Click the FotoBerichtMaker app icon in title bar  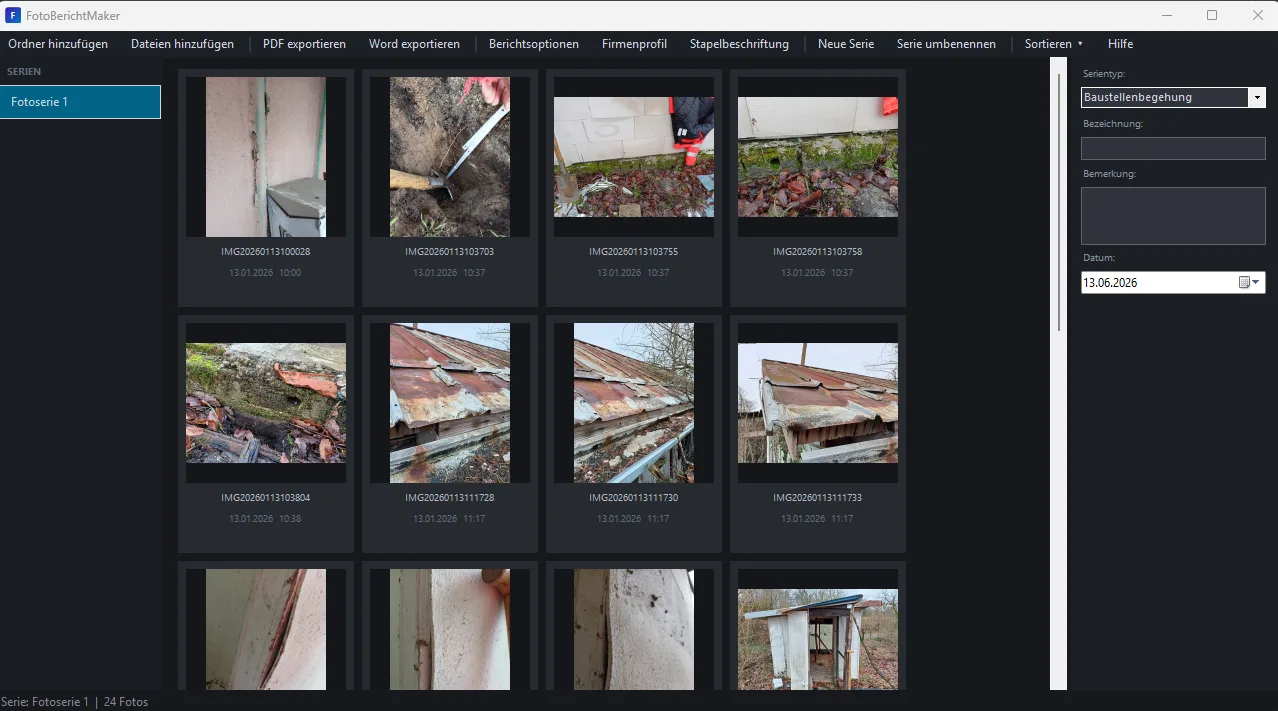(13, 15)
